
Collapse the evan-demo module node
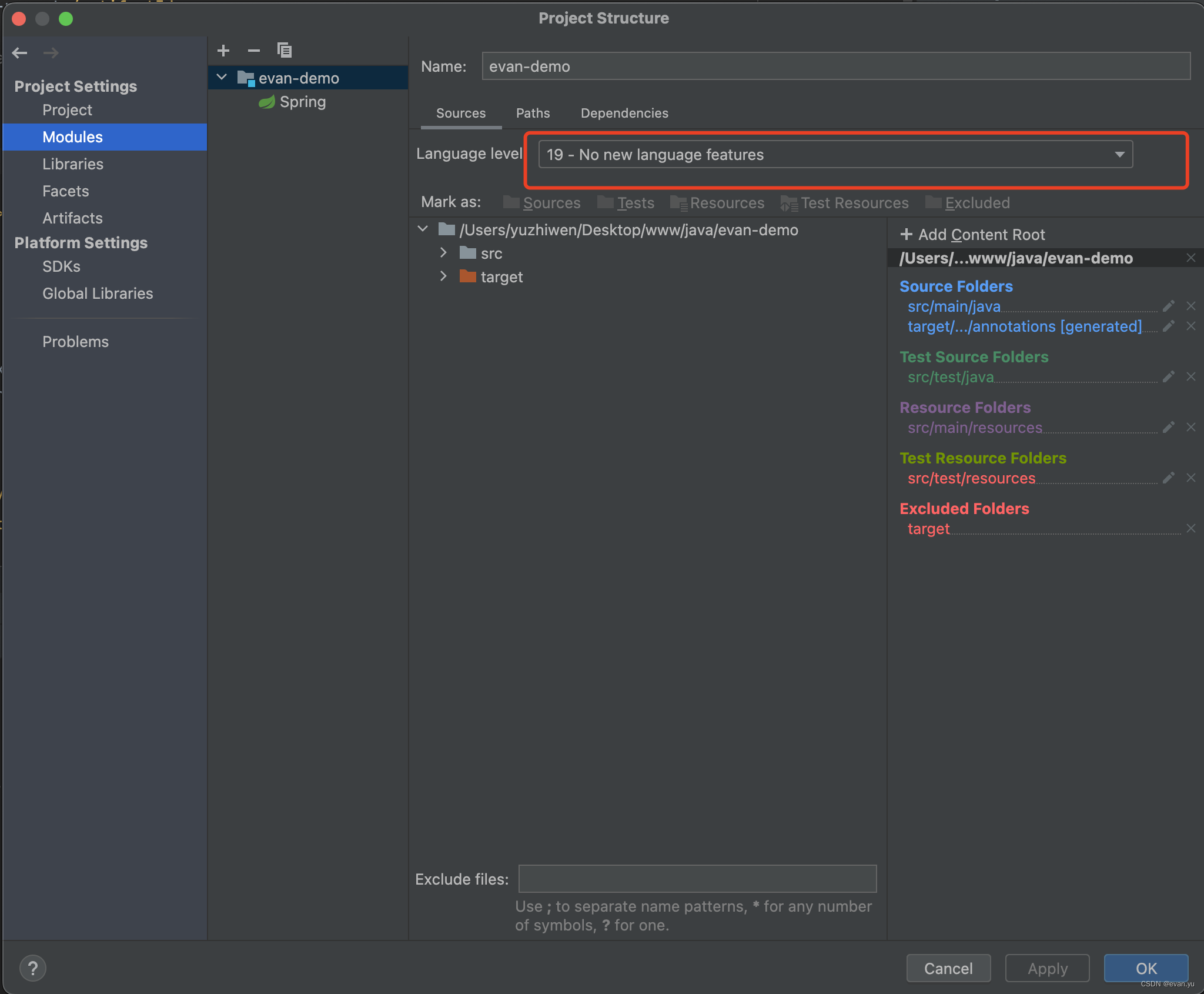point(222,78)
